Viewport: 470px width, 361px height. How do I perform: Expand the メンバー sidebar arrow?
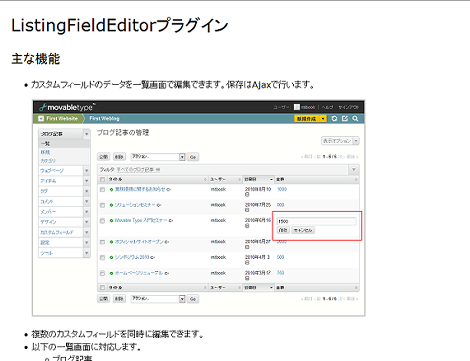point(86,212)
